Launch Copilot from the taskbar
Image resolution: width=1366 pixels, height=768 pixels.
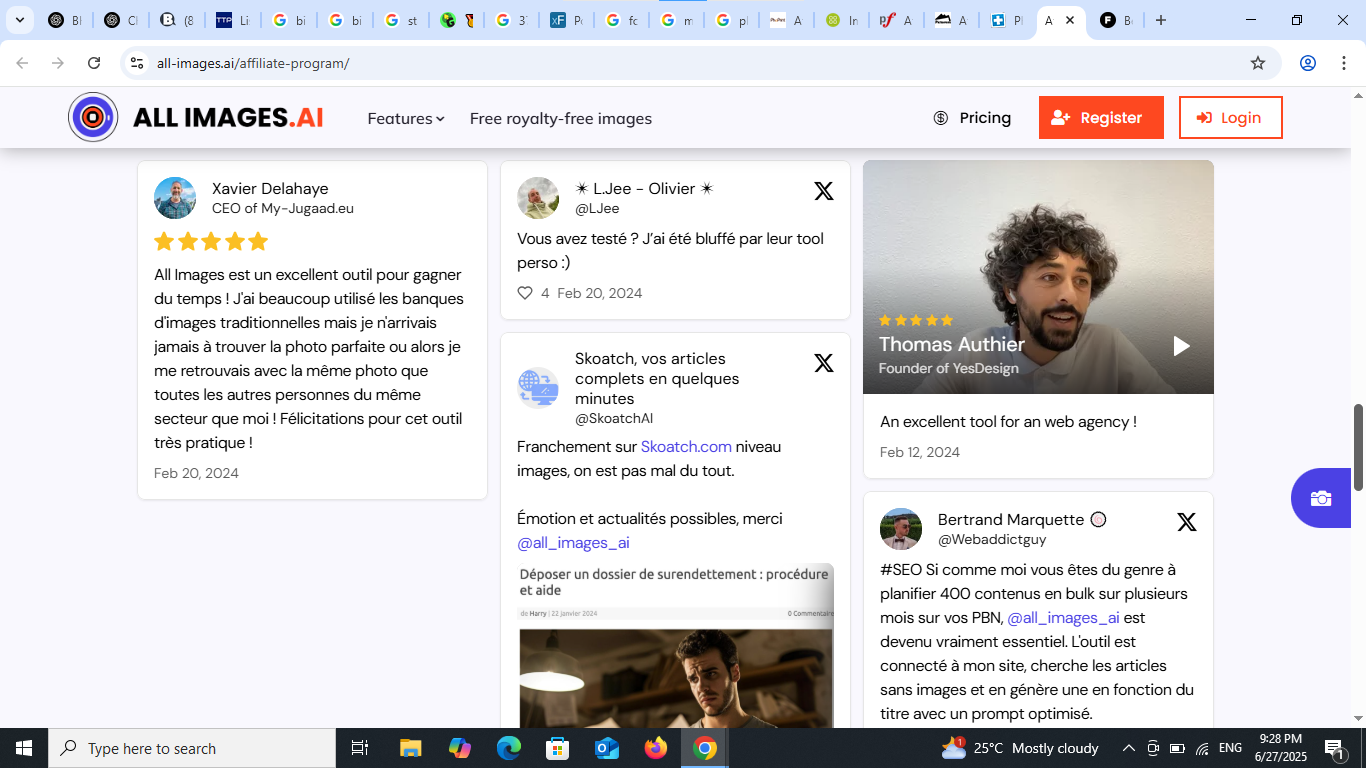[459, 748]
